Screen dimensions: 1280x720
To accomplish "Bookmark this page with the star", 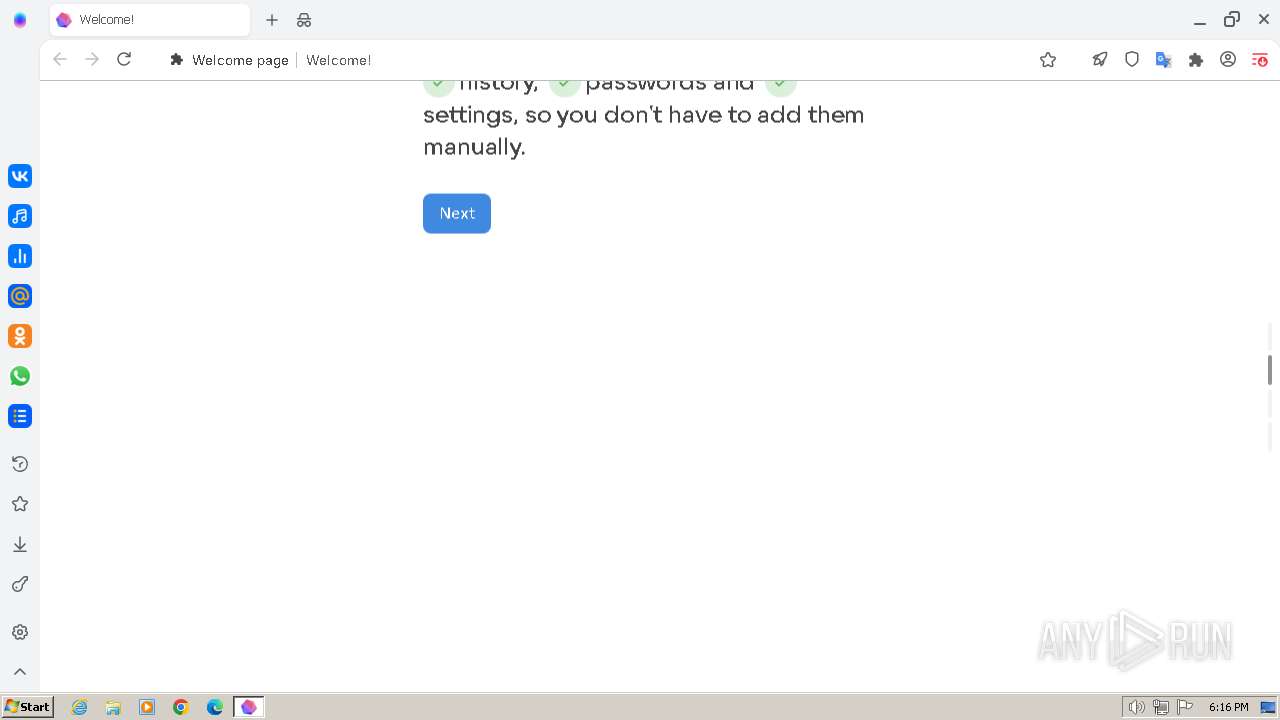I will point(1048,60).
